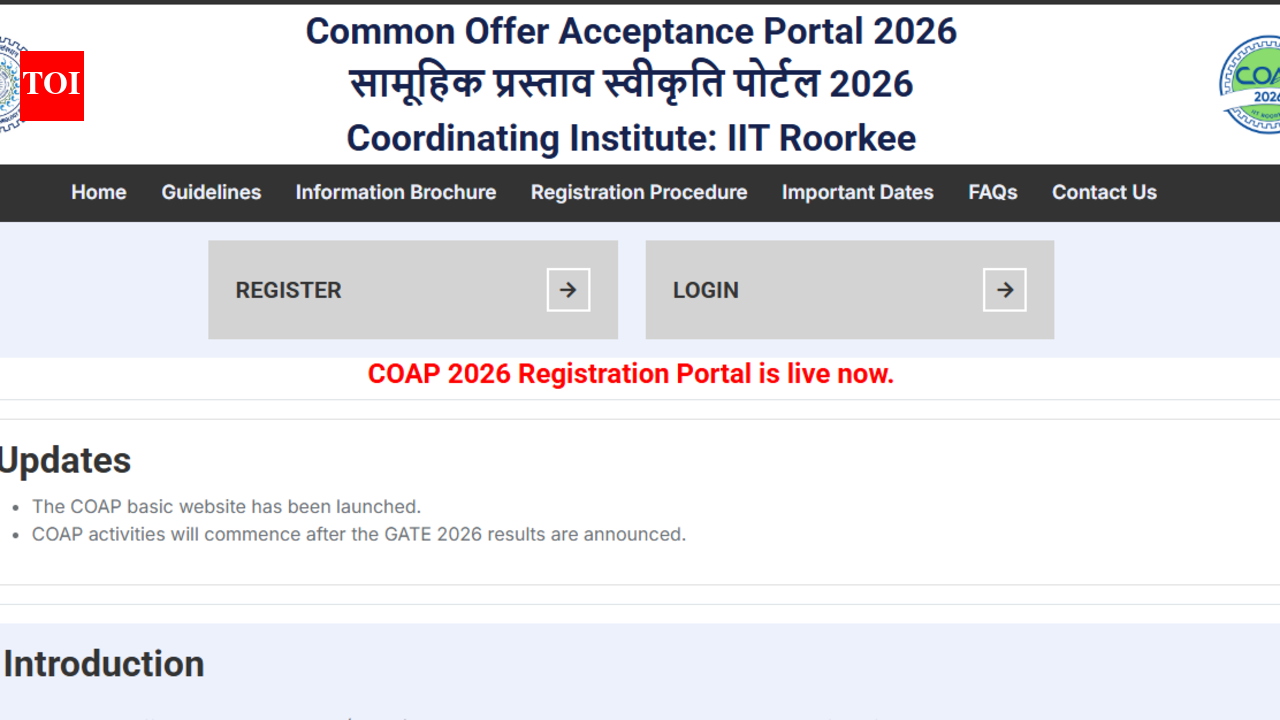This screenshot has width=1280, height=720.
Task: Open the FAQs page
Action: tap(992, 192)
